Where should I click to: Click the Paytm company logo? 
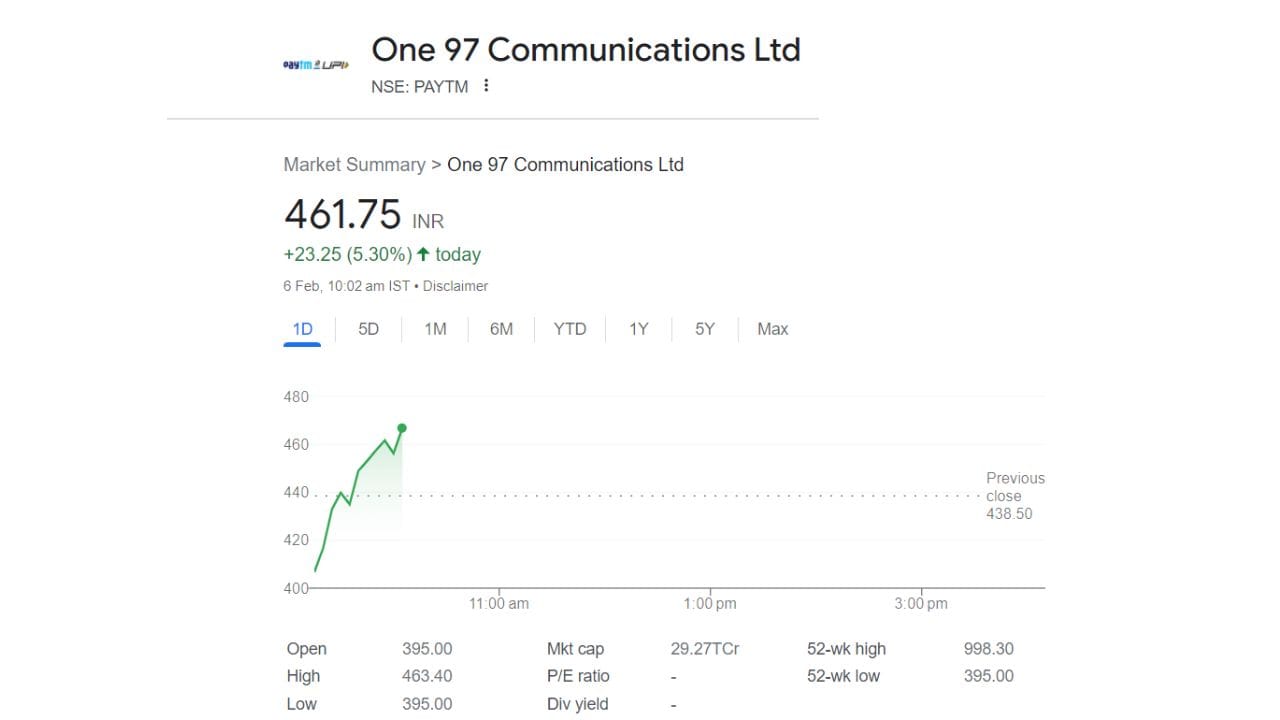click(315, 63)
